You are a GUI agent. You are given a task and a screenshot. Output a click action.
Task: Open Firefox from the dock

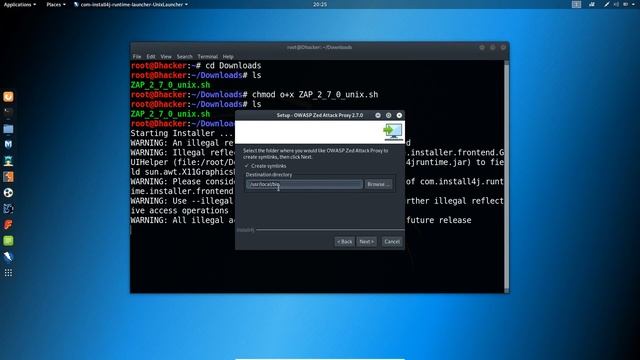pos(8,97)
